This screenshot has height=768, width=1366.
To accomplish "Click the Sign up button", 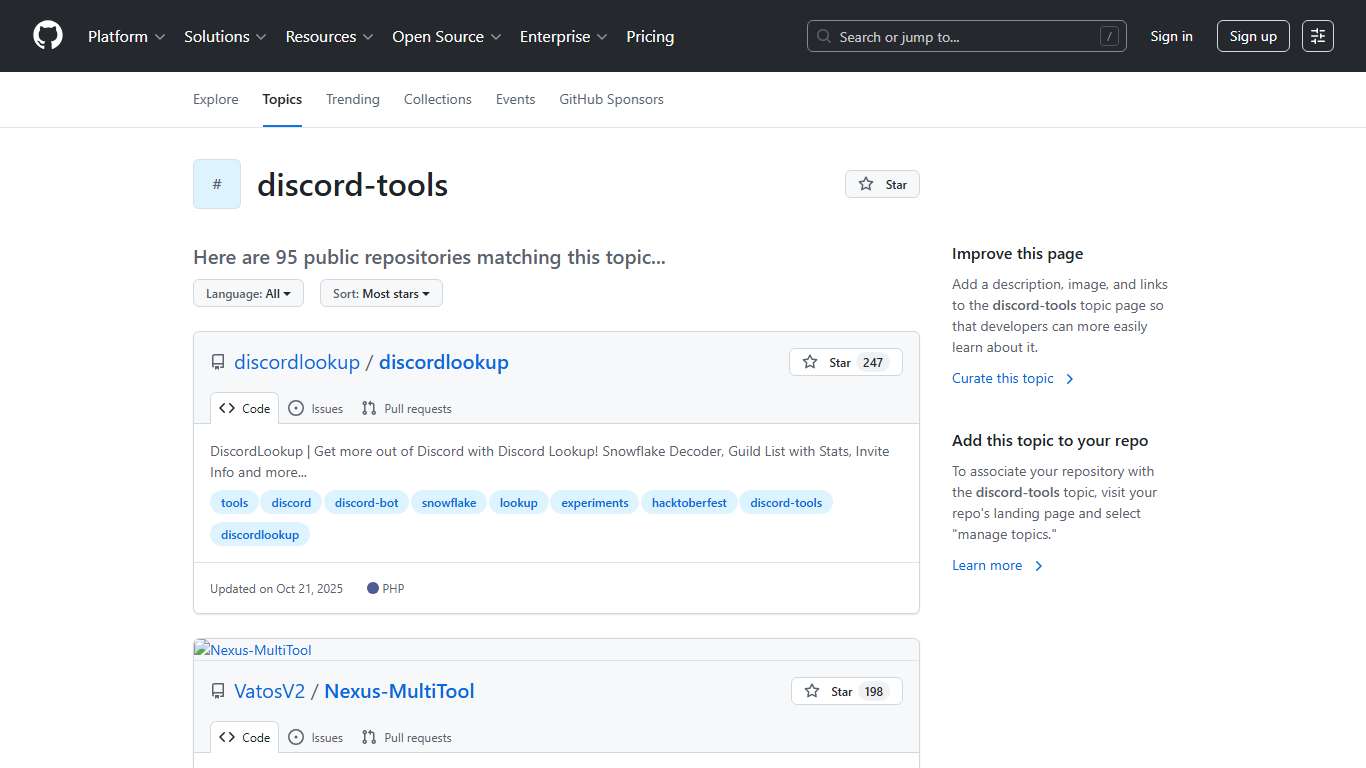I will pos(1253,35).
